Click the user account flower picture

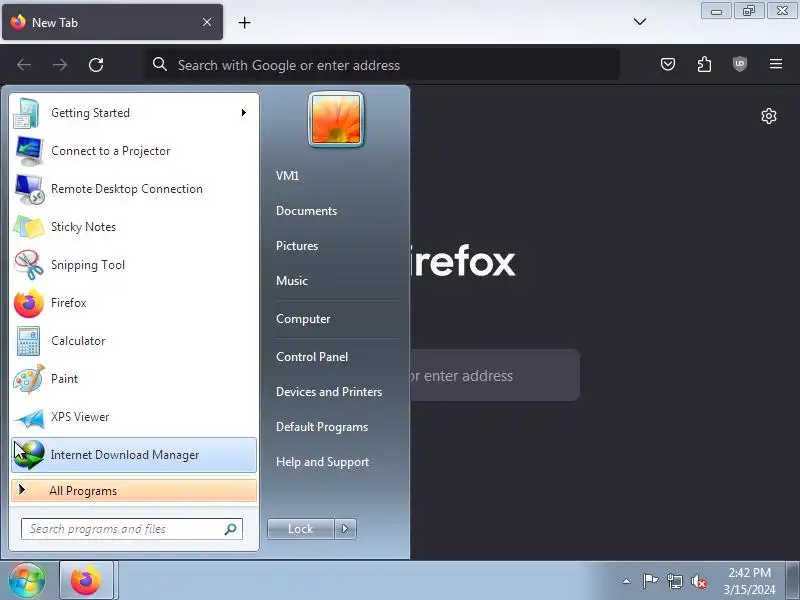click(336, 120)
